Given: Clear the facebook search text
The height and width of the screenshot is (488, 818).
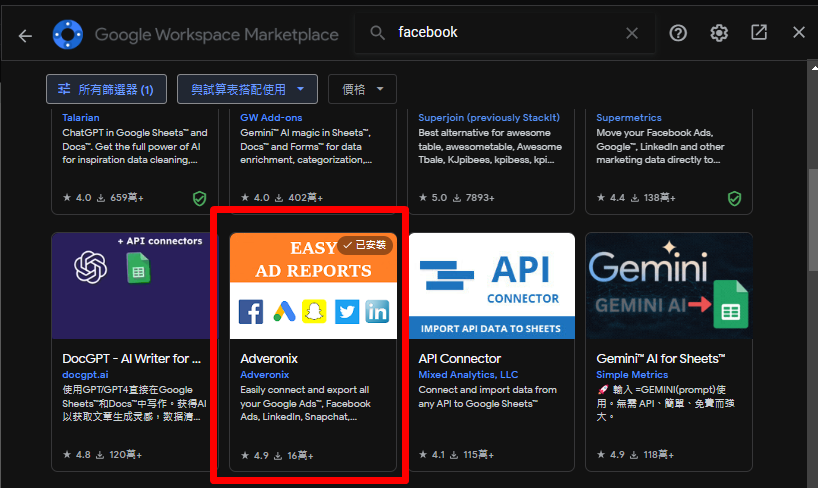Looking at the screenshot, I should [632, 33].
